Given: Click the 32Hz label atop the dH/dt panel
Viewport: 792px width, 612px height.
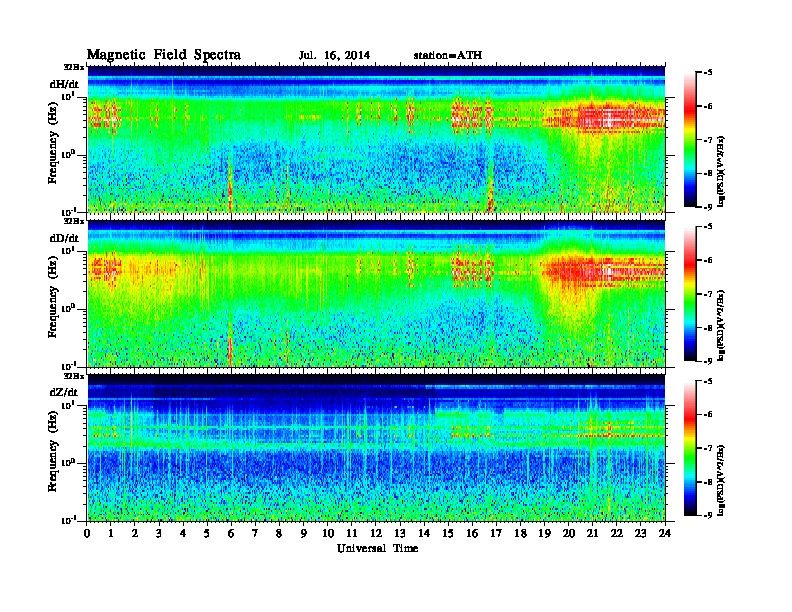Looking at the screenshot, I should tap(74, 66).
